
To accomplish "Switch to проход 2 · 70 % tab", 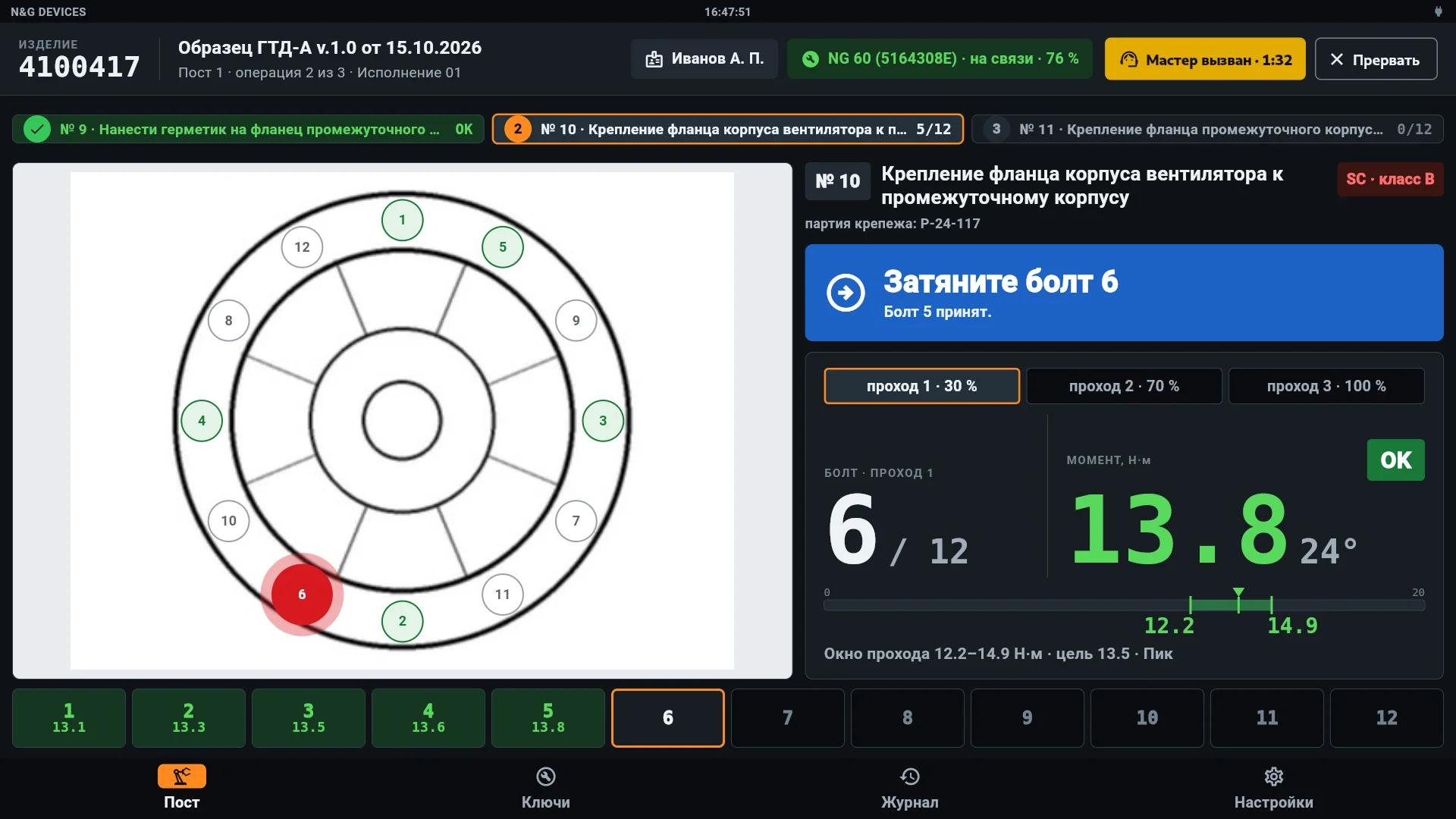I will point(1124,386).
